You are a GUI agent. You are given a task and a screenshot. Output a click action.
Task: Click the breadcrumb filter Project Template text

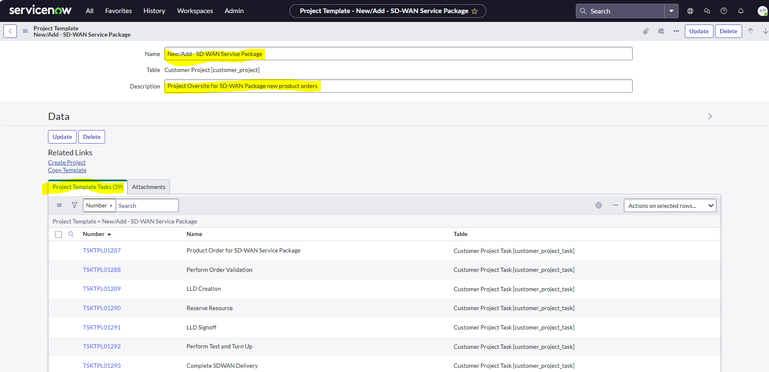125,222
